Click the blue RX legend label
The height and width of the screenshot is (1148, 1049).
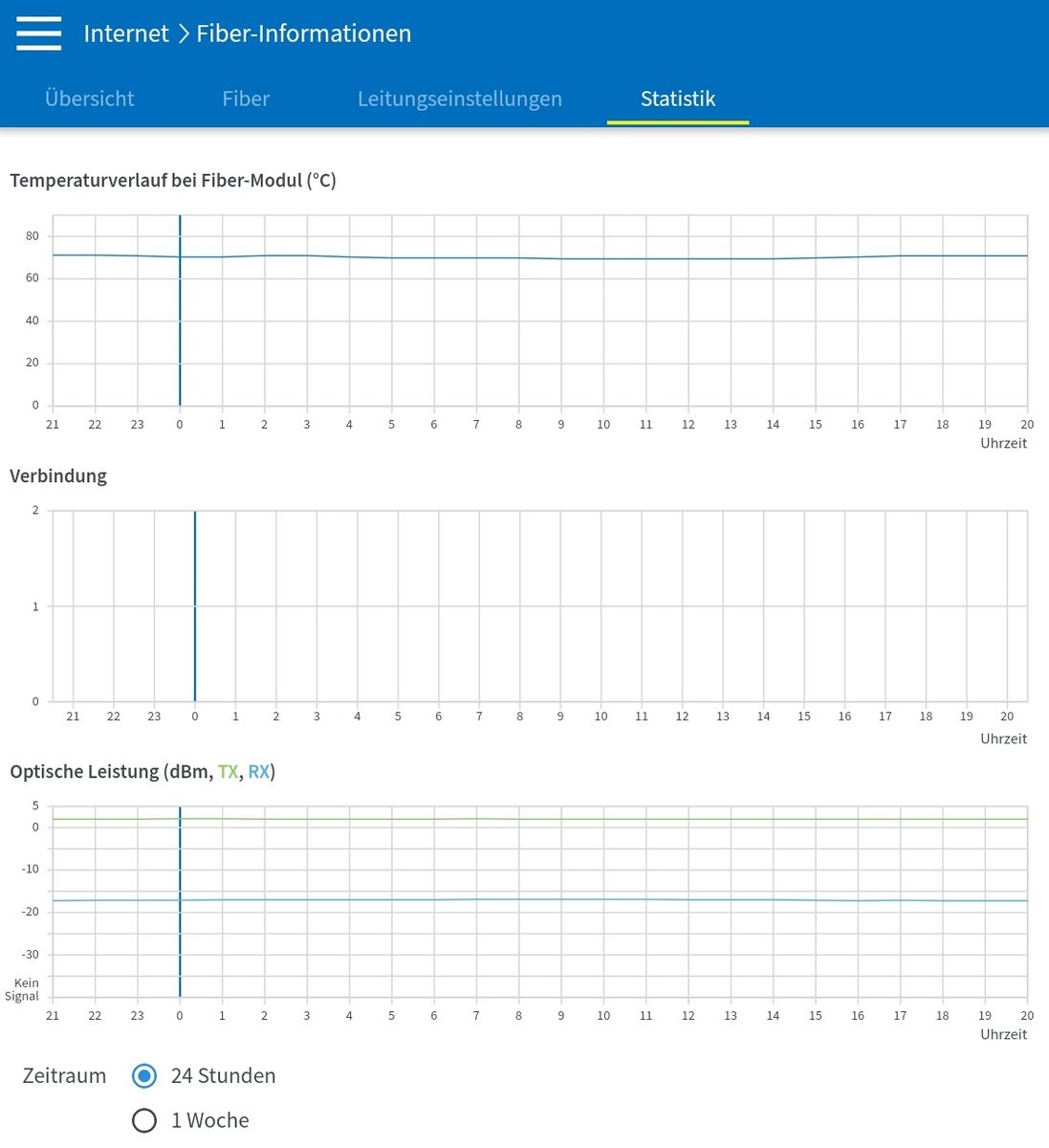[258, 772]
